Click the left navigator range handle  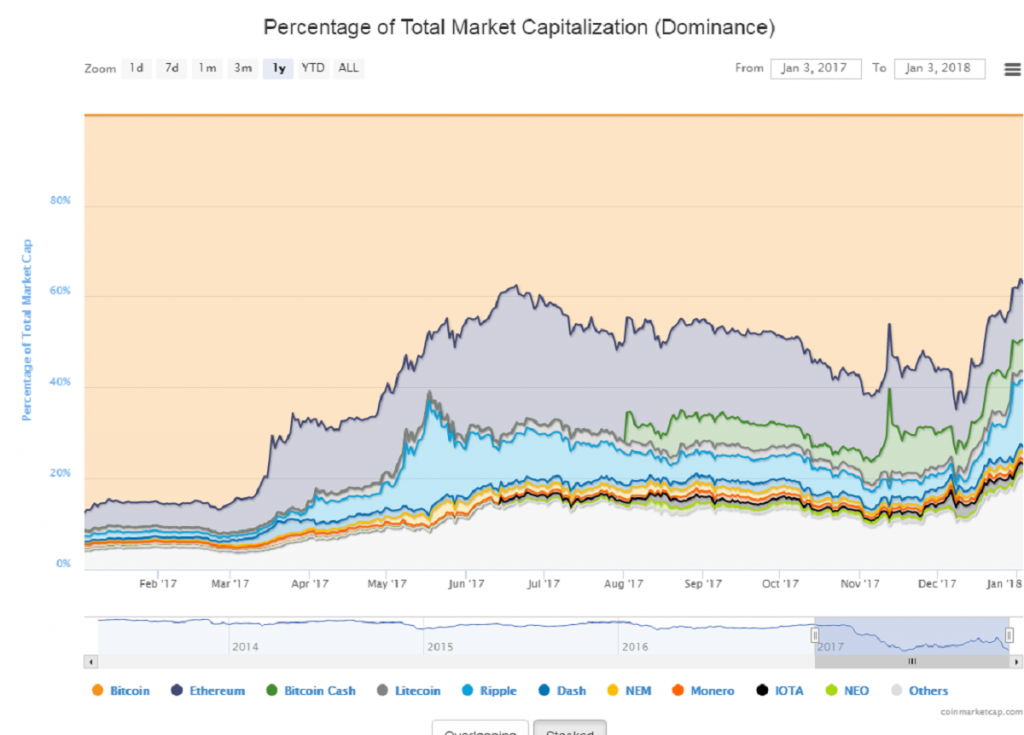tap(815, 635)
